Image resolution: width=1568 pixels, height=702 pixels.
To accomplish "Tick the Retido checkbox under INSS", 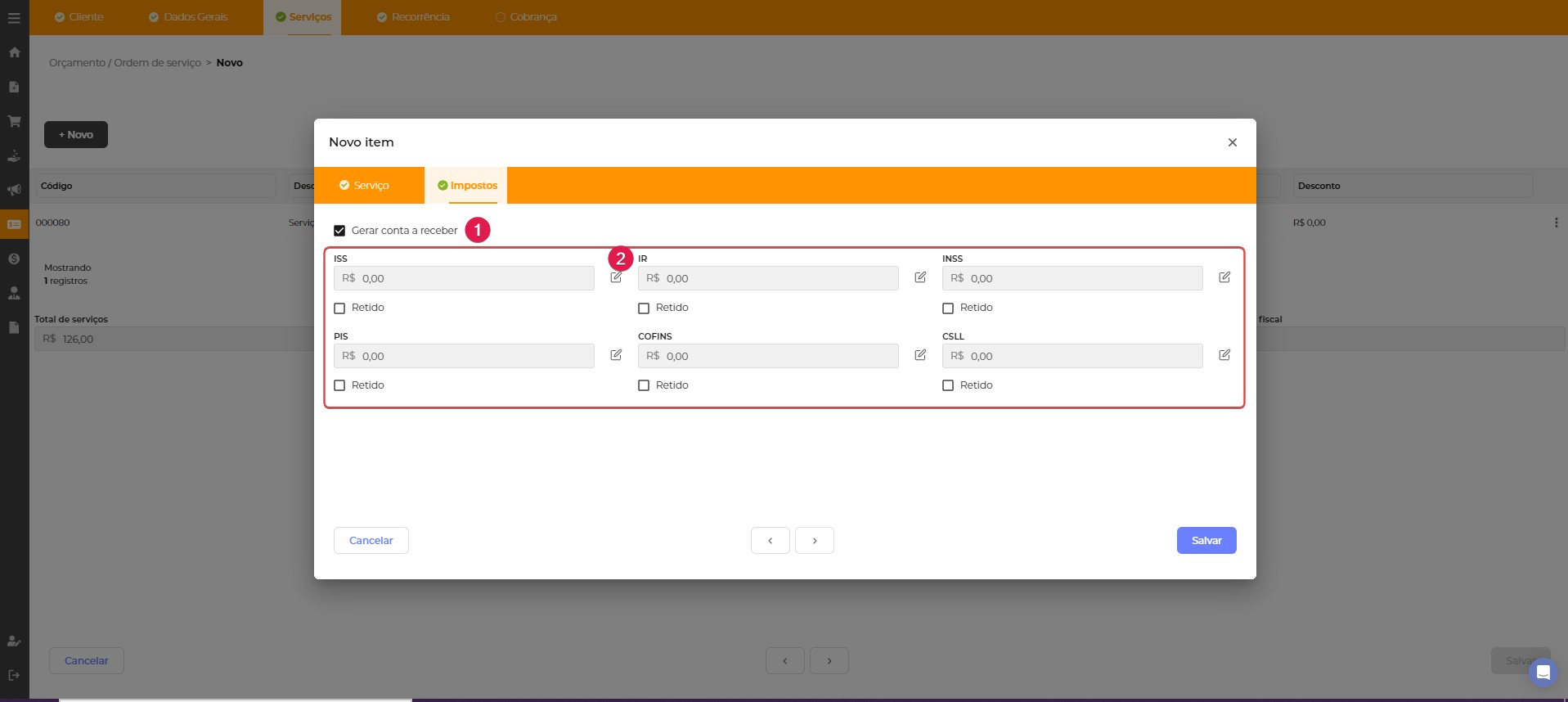I will 948,308.
